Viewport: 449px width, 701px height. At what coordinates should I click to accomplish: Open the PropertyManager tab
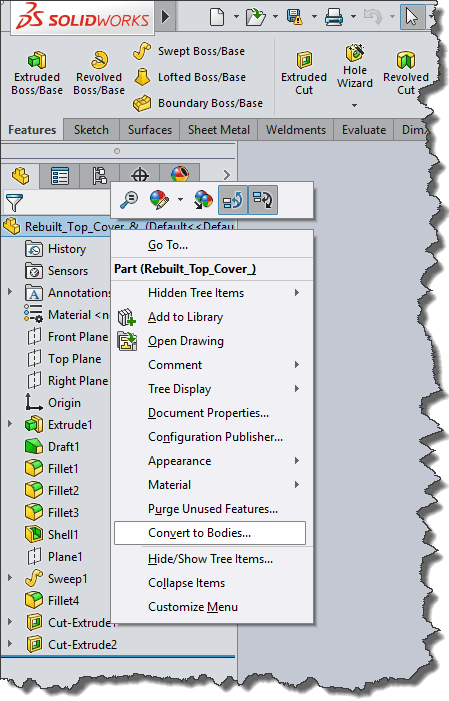[x=59, y=176]
